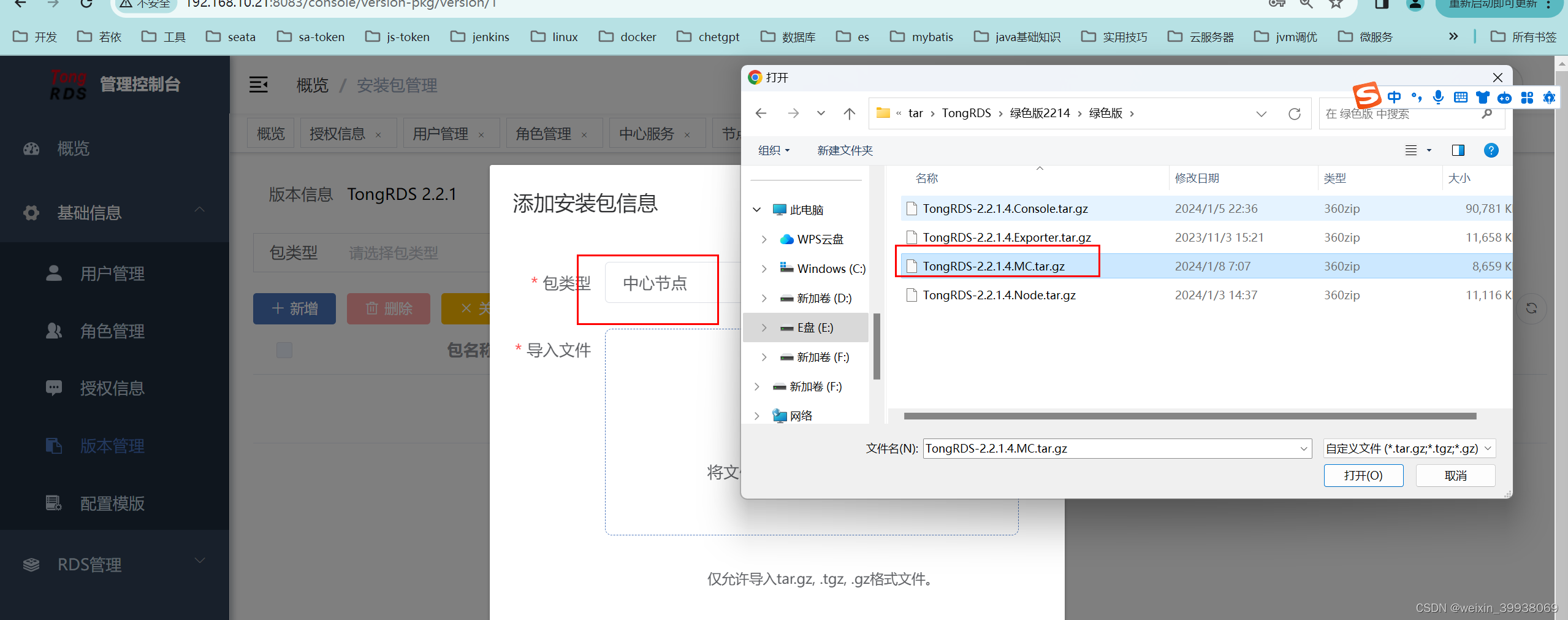Screen dimensions: 1568x620
Task: Click the 概览 breadcrumb link
Action: [313, 85]
